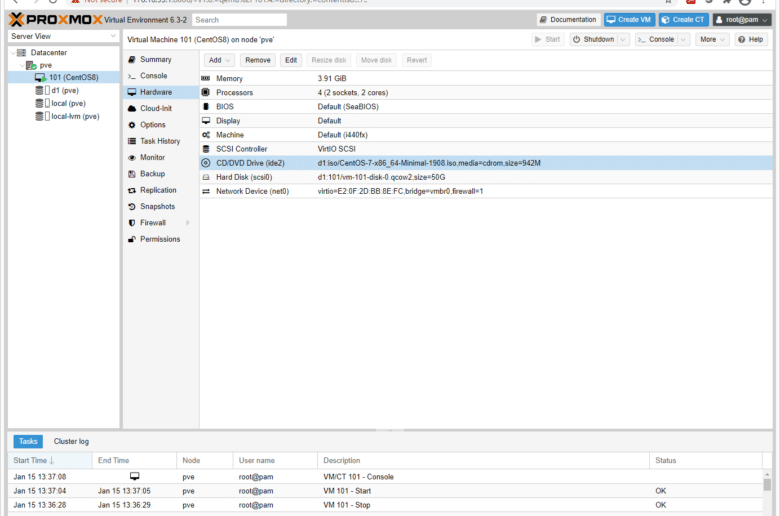Click the Console terminal icon in sidebar
Screen dimensions: 780x516
[x=132, y=76]
